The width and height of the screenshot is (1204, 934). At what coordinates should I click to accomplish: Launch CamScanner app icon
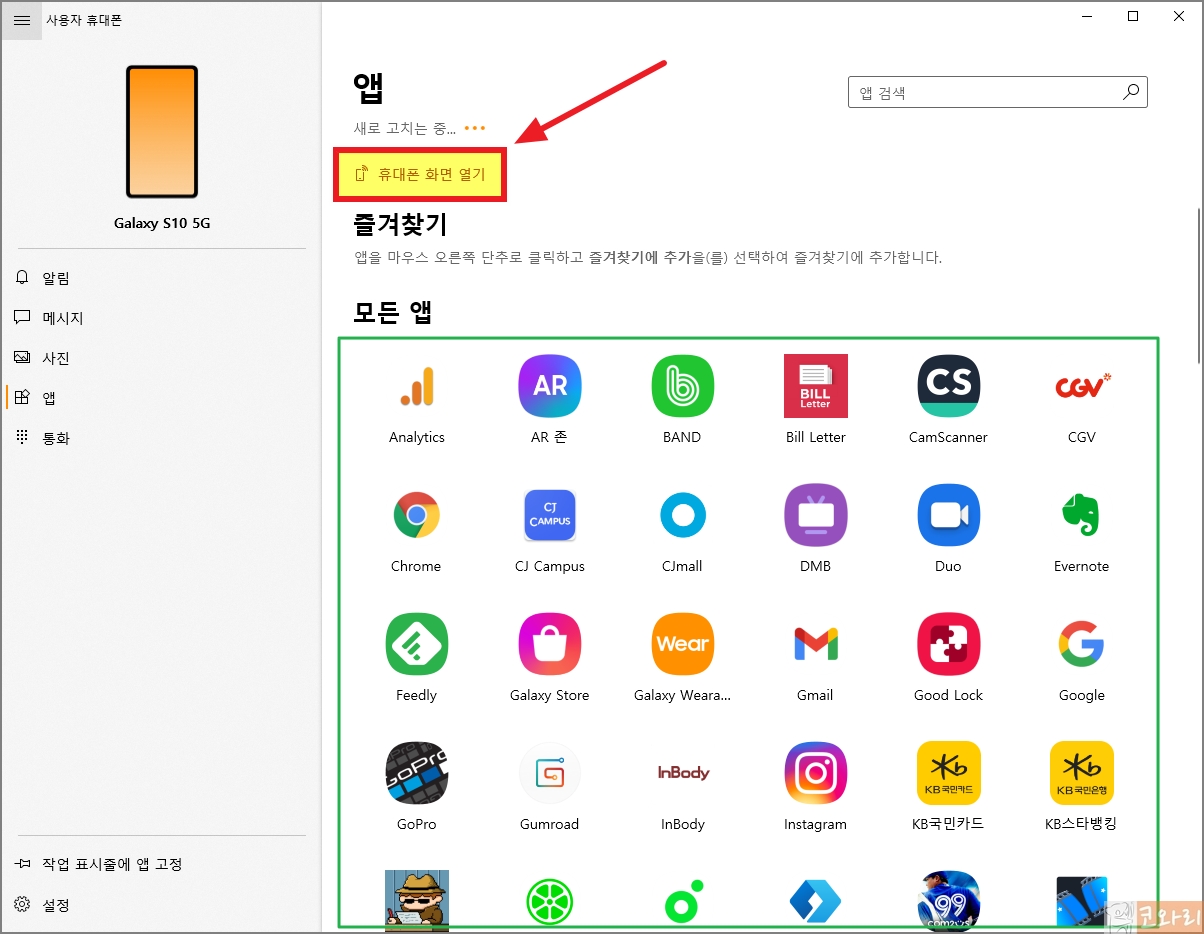(x=948, y=386)
